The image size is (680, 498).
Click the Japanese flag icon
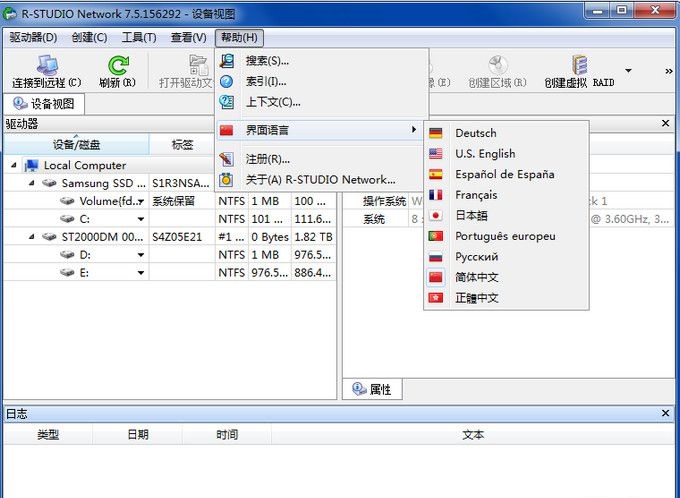(435, 216)
